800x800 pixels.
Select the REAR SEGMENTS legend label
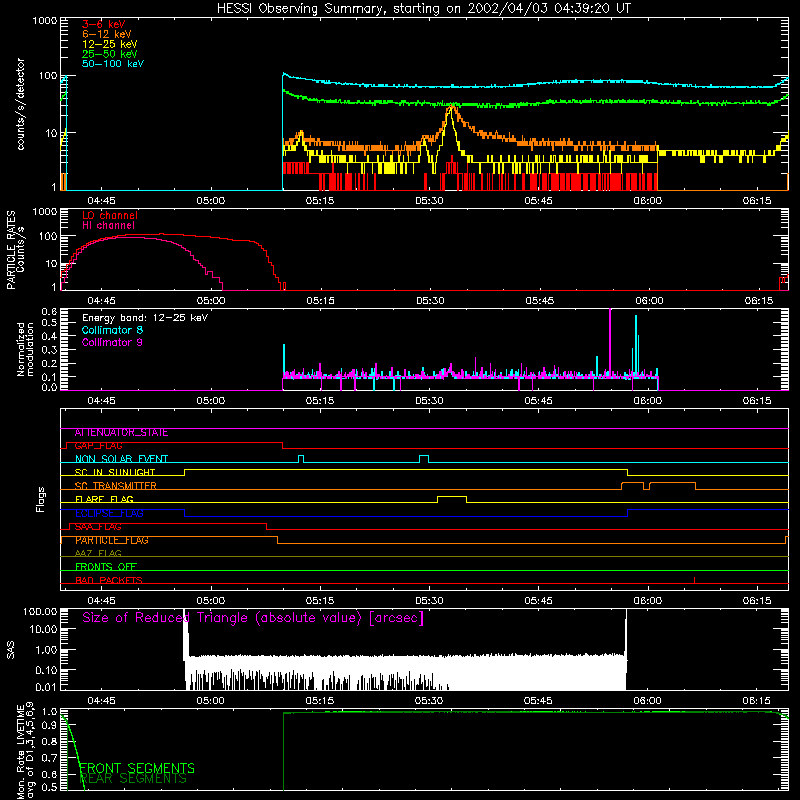(x=133, y=779)
